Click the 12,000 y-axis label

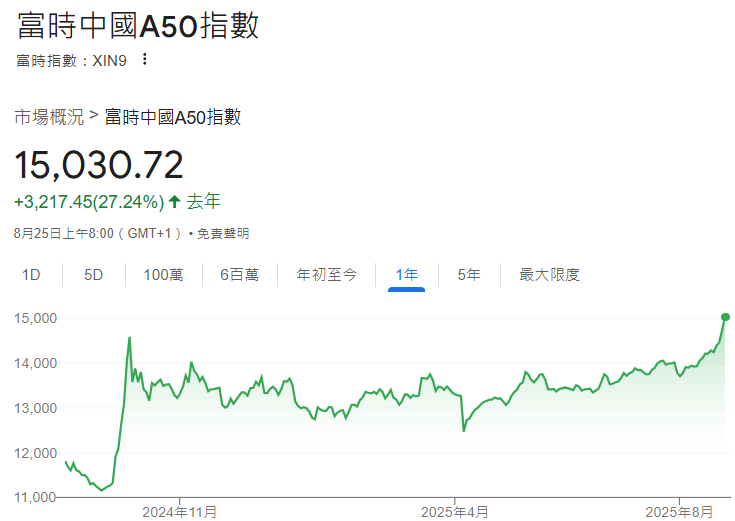point(35,453)
